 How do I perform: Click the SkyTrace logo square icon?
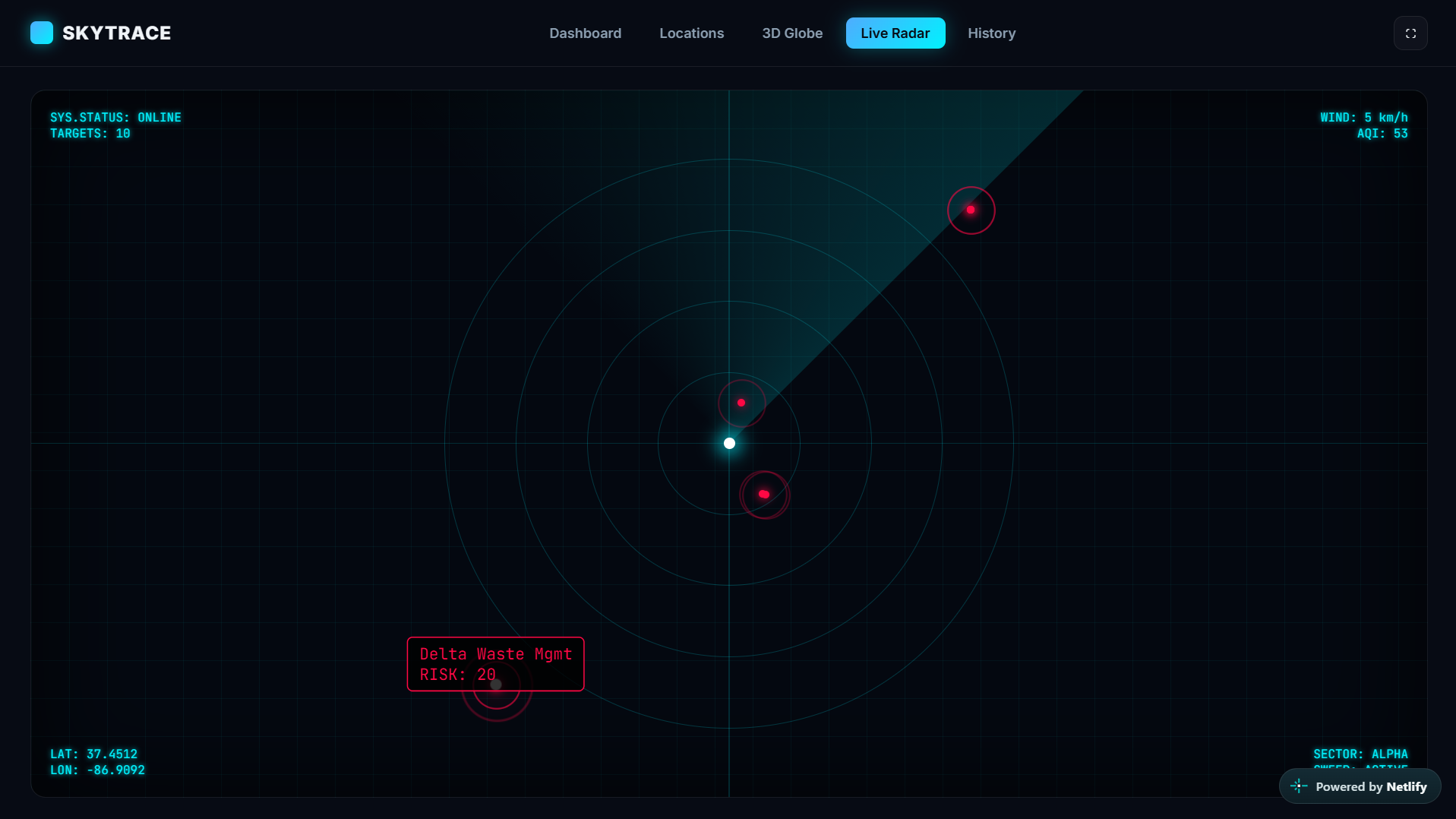[42, 33]
